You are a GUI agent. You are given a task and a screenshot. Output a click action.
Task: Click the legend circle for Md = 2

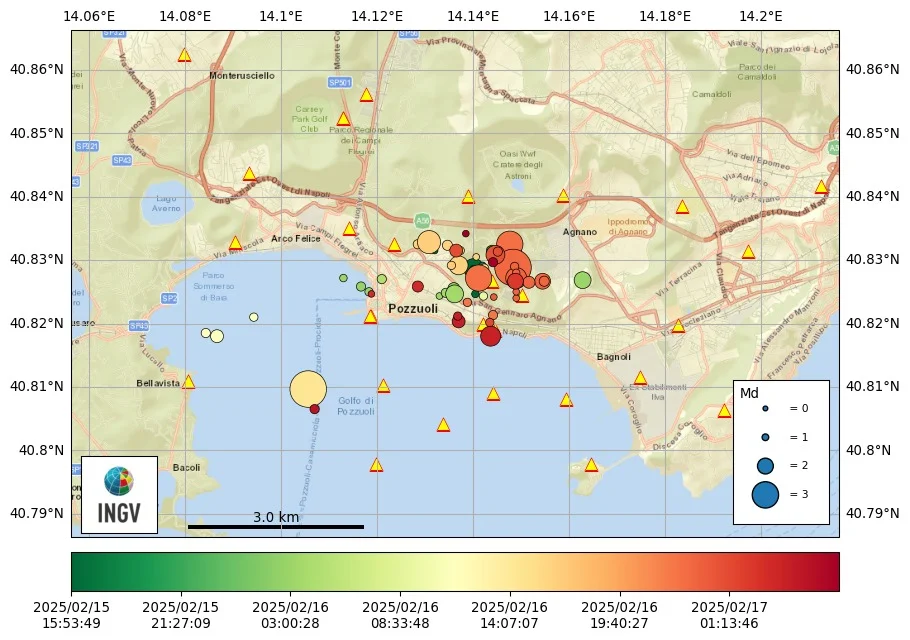coord(765,465)
